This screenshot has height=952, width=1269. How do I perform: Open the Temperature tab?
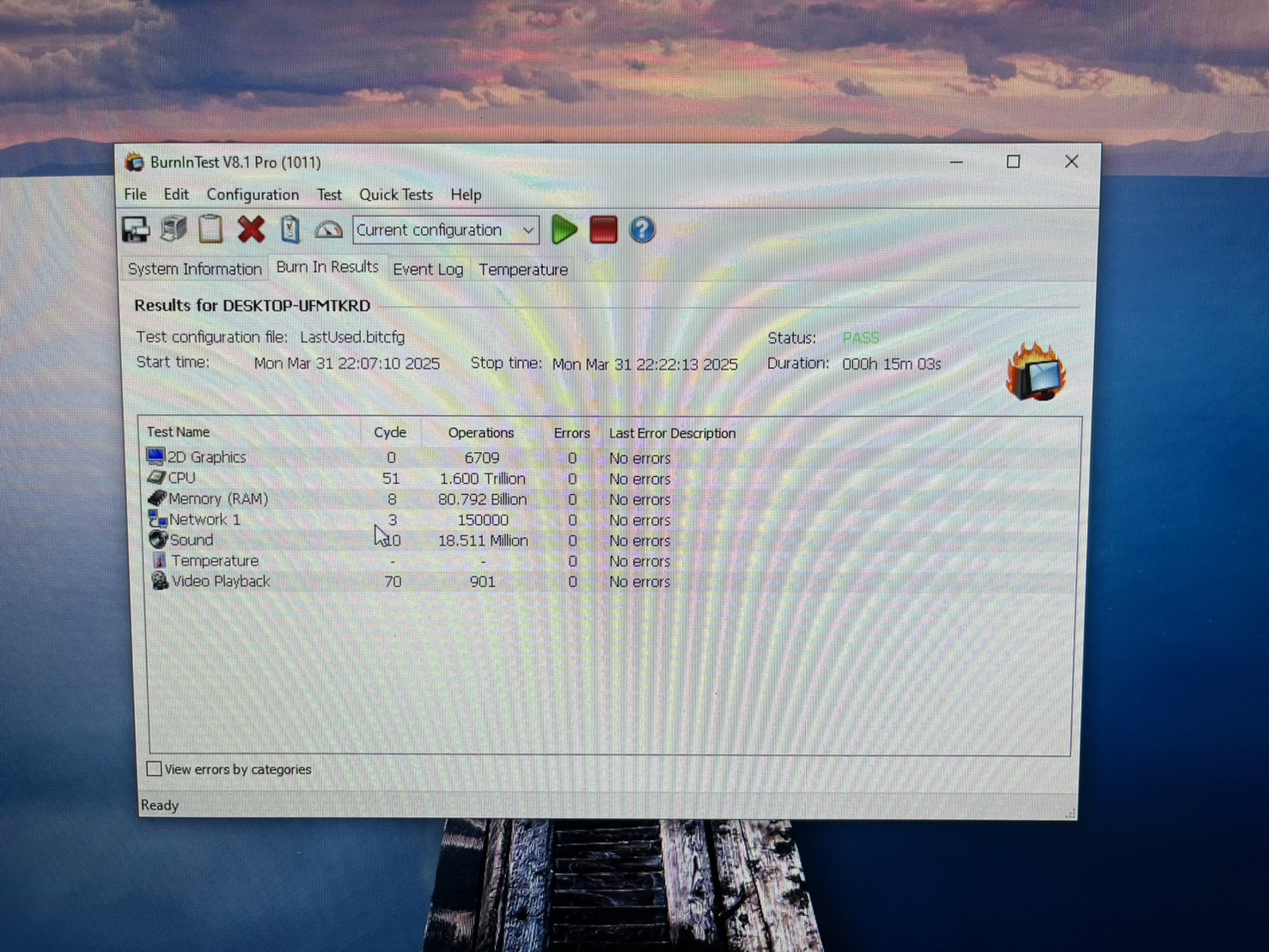[x=522, y=270]
